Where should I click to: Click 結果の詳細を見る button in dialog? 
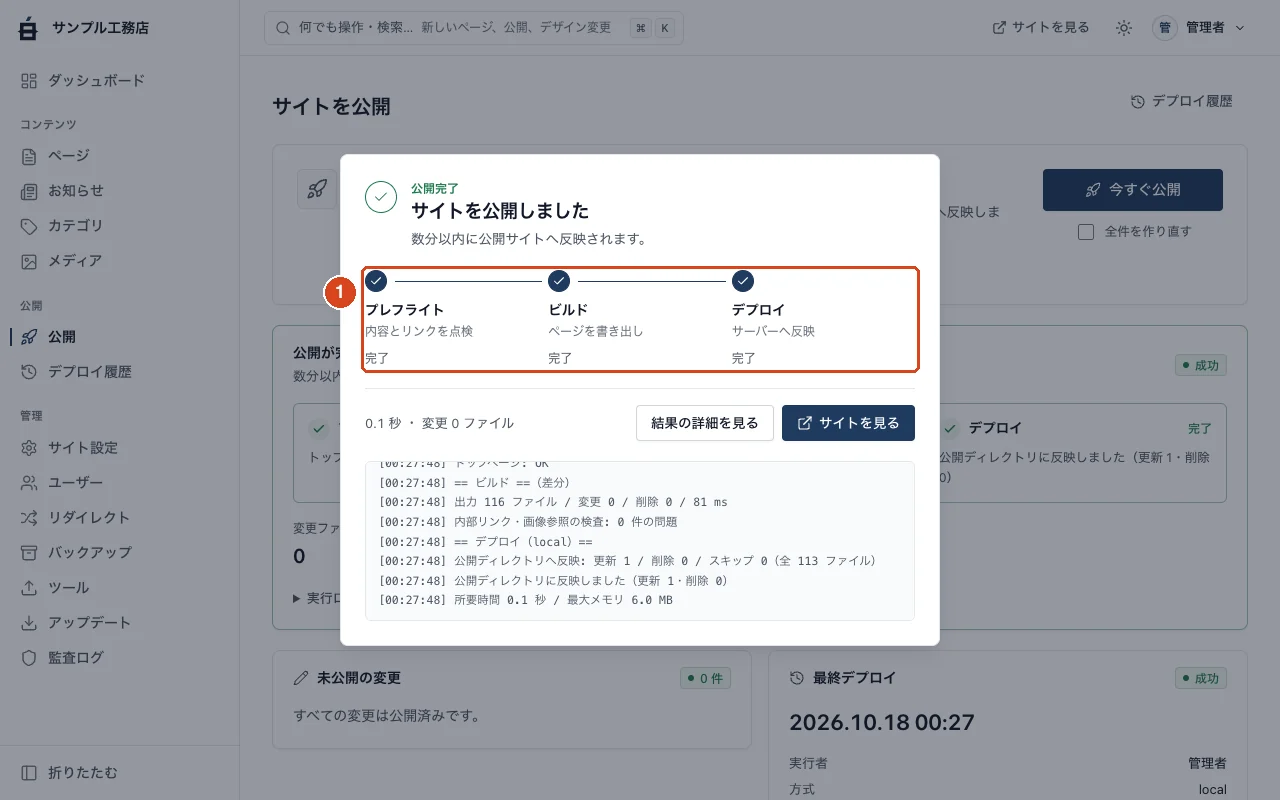[x=705, y=423]
